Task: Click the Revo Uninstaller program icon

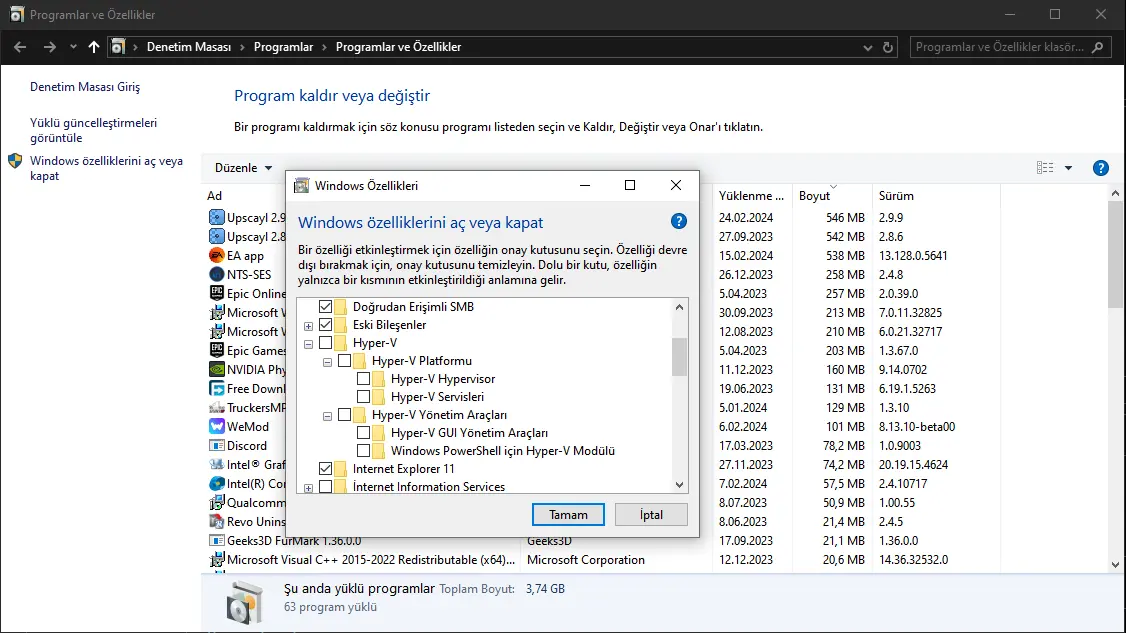Action: click(x=216, y=522)
